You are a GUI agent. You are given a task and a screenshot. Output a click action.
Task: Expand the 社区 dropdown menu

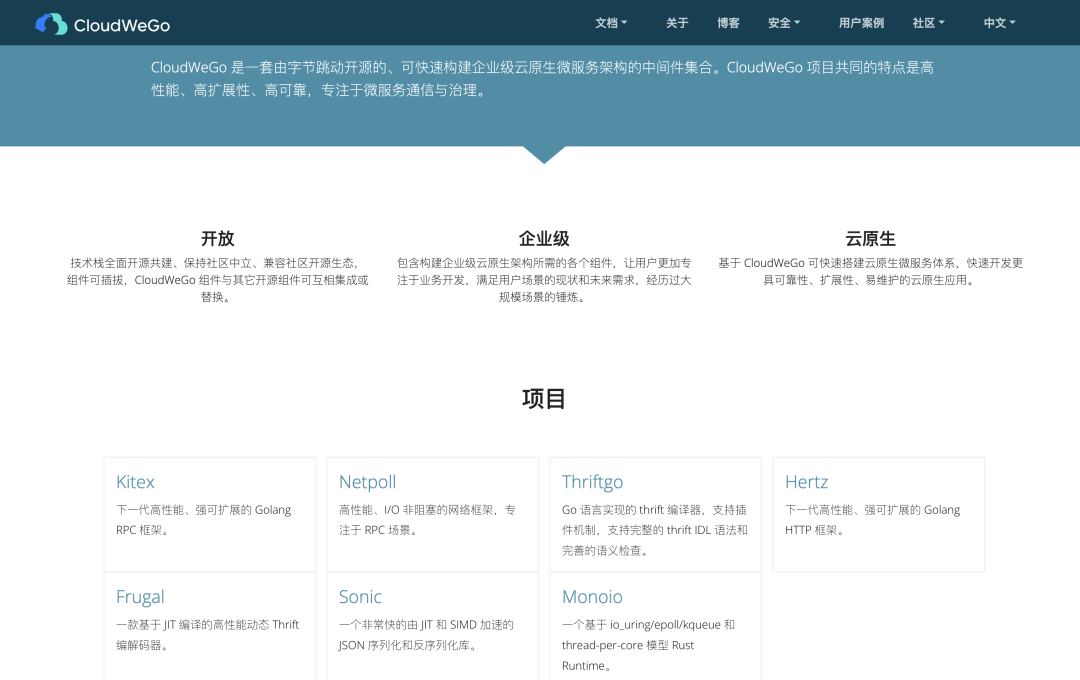tap(928, 23)
